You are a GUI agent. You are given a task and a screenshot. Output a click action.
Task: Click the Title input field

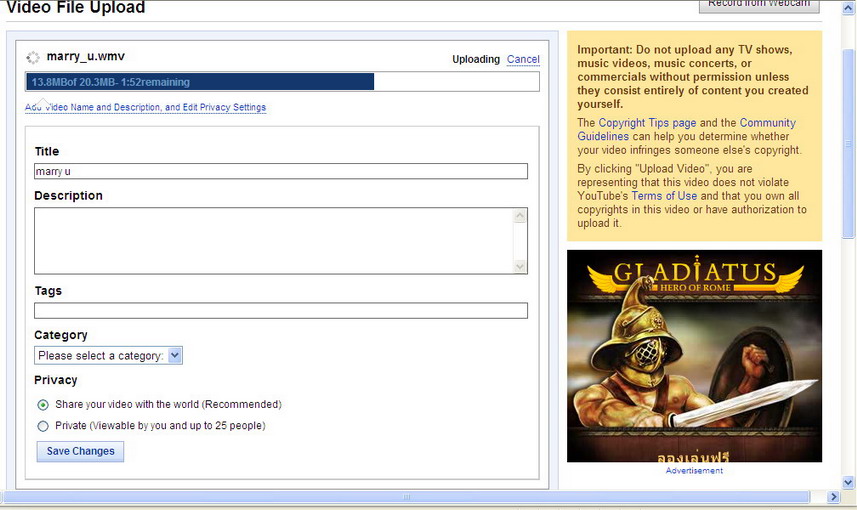tap(281, 171)
